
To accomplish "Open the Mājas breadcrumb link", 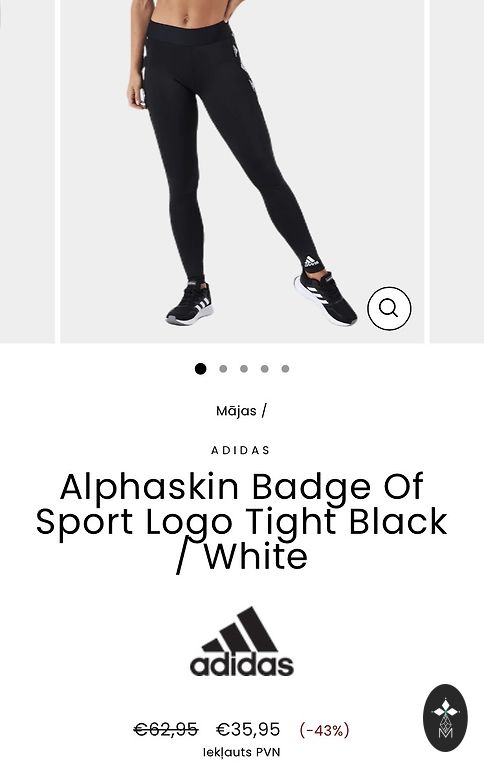I will pyautogui.click(x=236, y=411).
